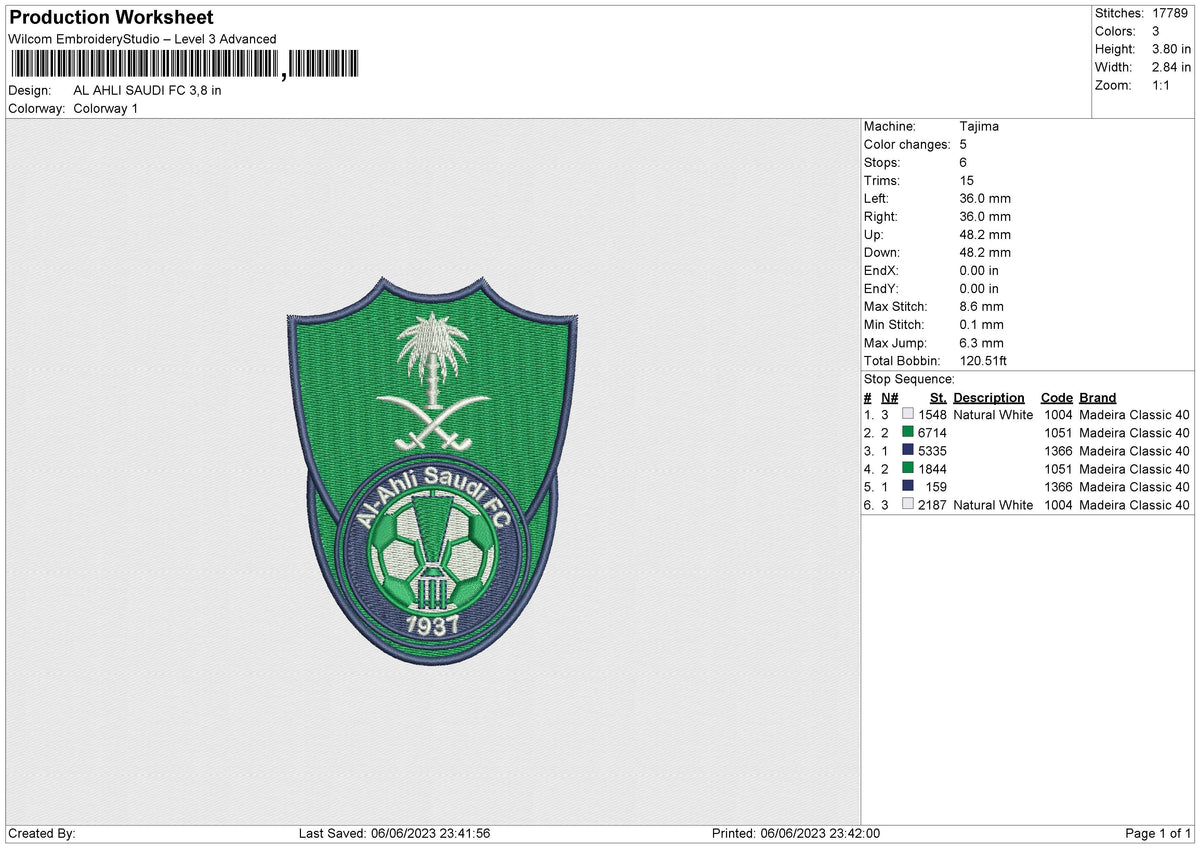Select Min Stitch value '0.1 mm'
This screenshot has height=848, width=1200.
[x=981, y=324]
